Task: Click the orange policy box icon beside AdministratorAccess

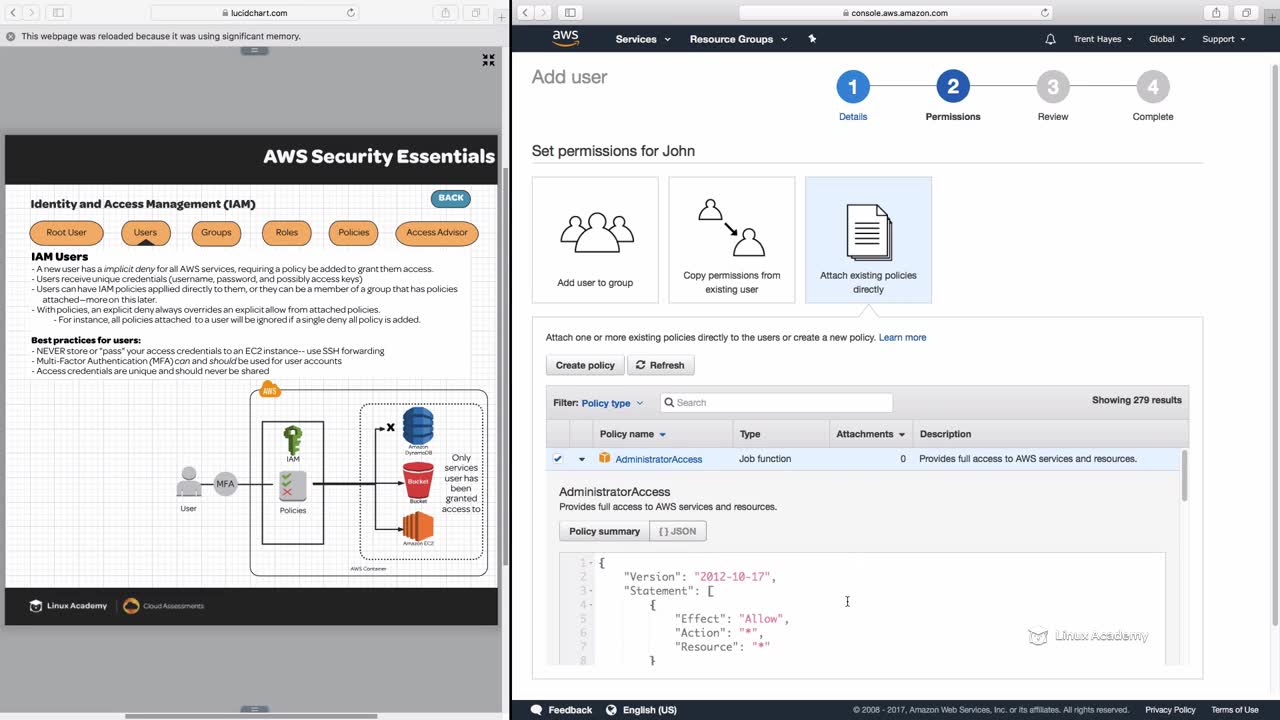Action: pyautogui.click(x=604, y=458)
